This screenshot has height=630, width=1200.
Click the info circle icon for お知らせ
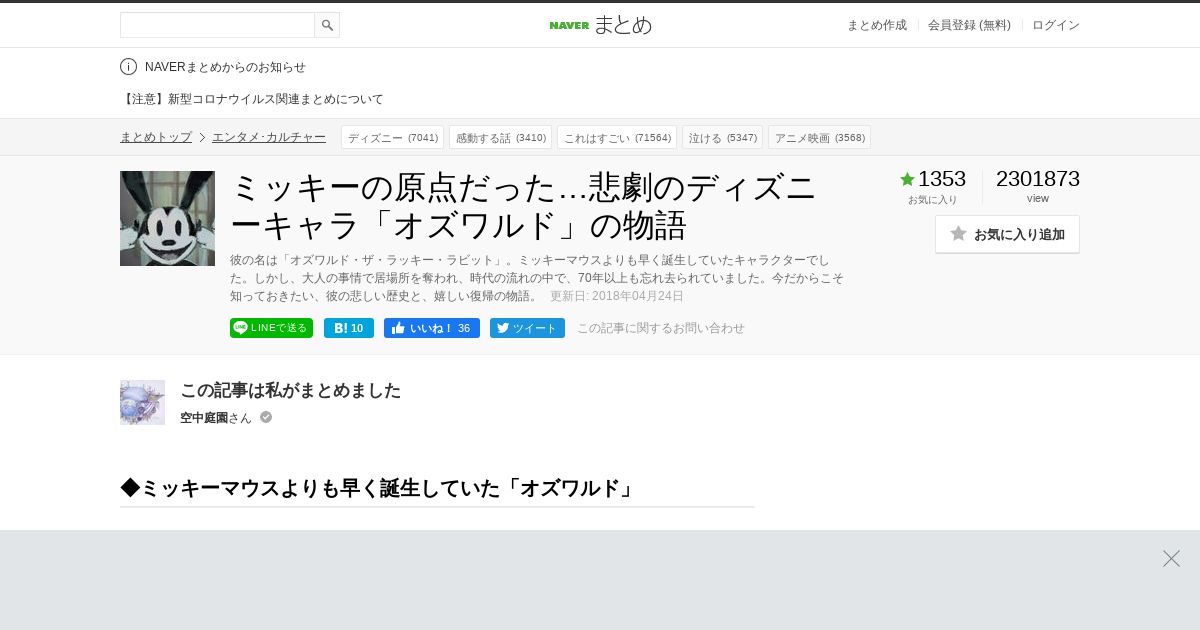128,67
